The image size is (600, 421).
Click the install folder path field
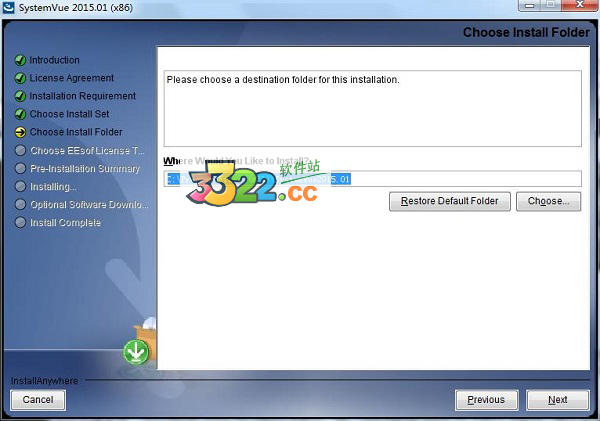(x=373, y=179)
